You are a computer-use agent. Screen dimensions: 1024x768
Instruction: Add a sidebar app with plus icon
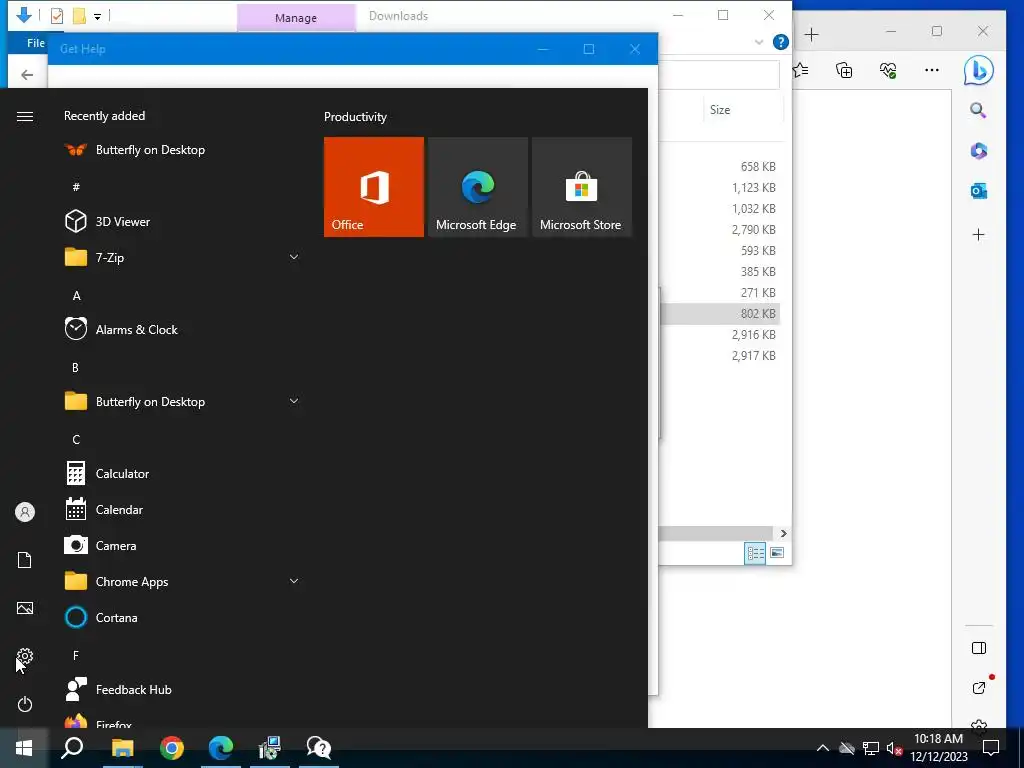(x=978, y=235)
